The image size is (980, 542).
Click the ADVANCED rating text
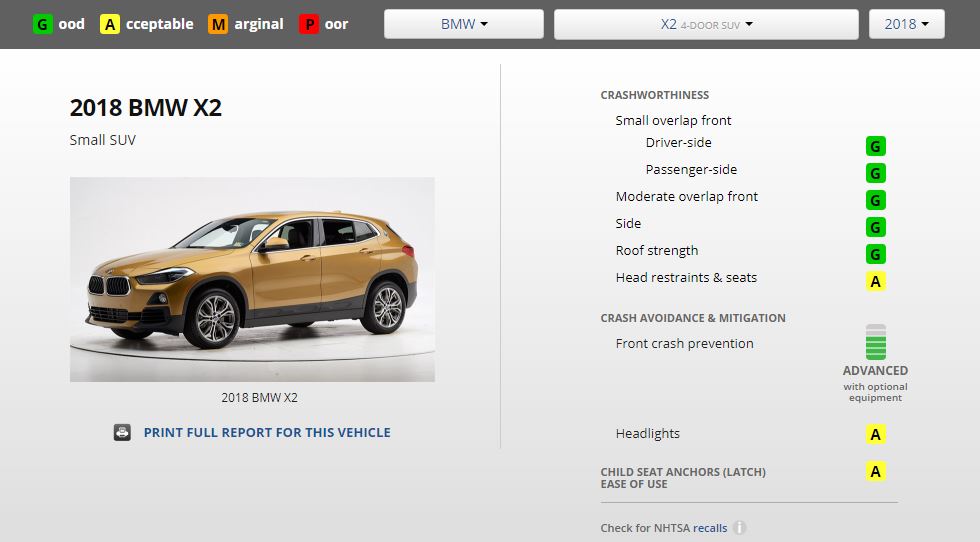tap(875, 371)
